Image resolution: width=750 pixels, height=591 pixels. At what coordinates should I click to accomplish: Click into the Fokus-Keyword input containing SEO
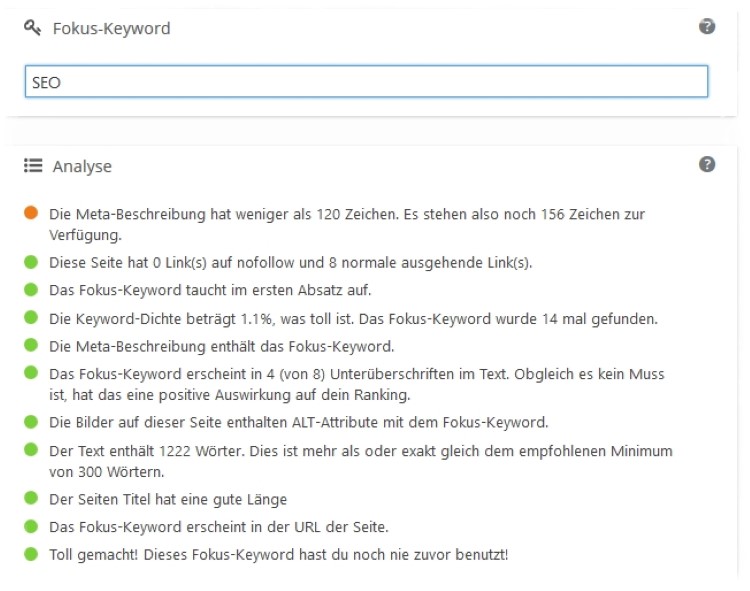[x=365, y=82]
